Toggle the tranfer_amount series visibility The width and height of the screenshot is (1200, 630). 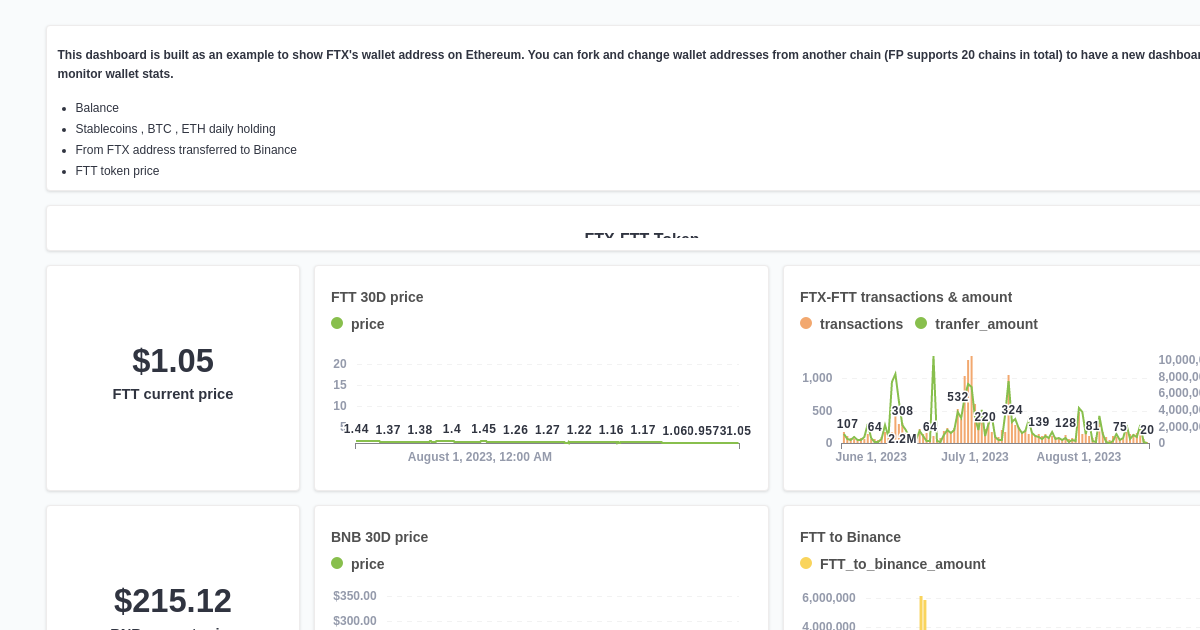click(987, 323)
